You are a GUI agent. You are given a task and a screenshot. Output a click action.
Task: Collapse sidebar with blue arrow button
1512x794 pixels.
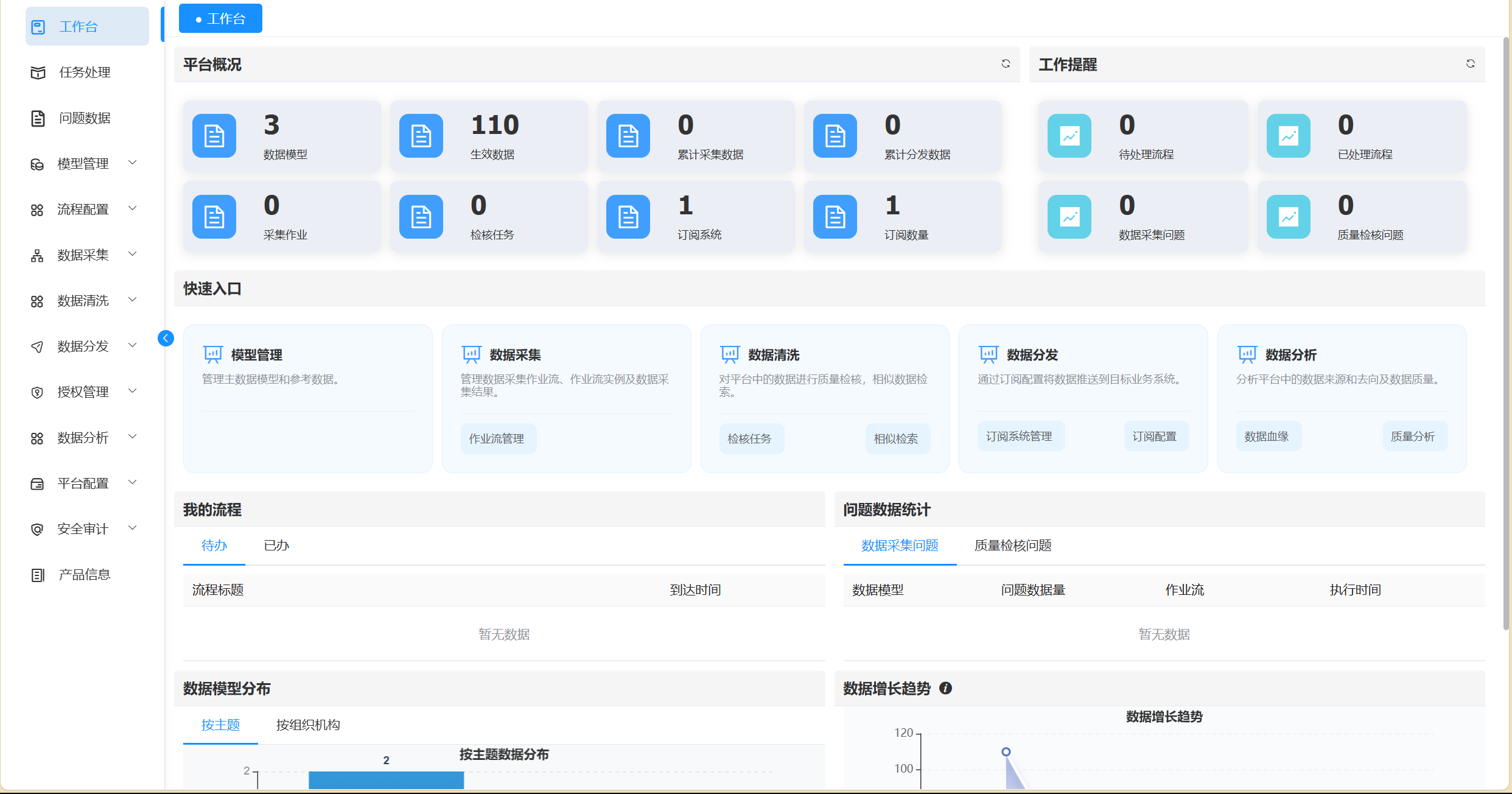(x=166, y=339)
